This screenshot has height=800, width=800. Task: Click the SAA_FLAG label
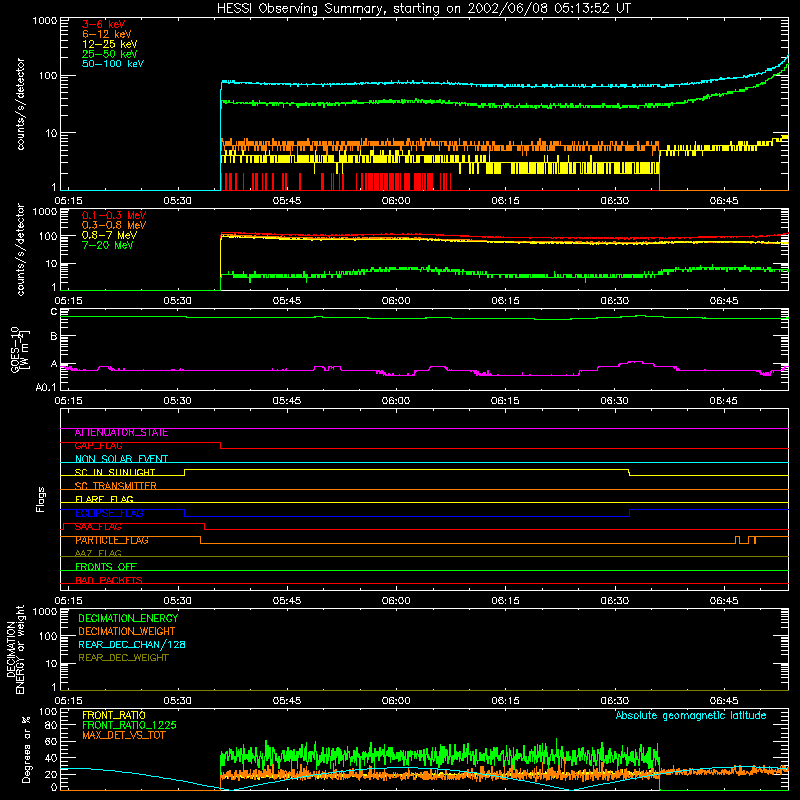98,527
